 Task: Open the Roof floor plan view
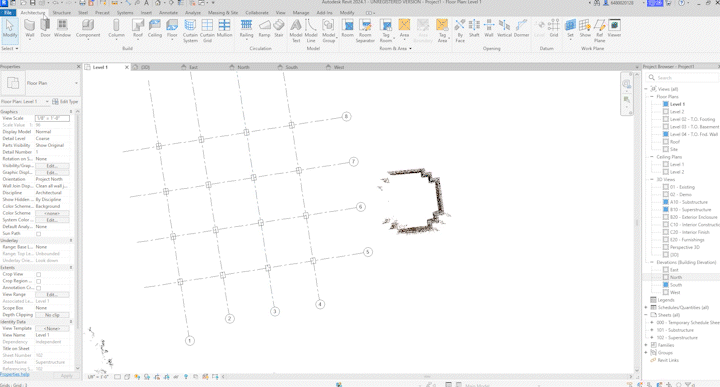[x=675, y=142]
